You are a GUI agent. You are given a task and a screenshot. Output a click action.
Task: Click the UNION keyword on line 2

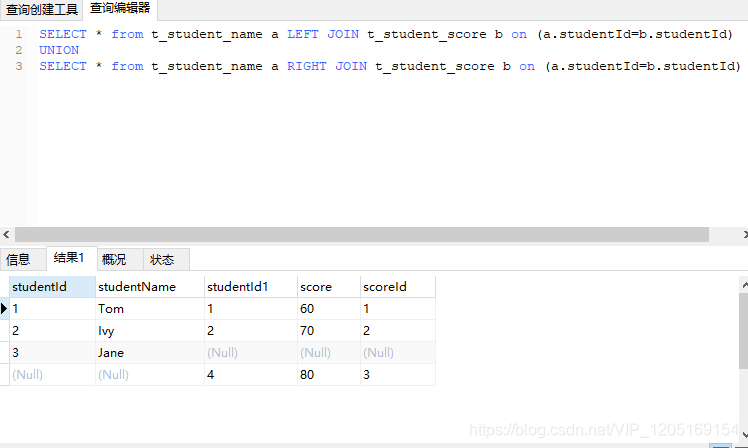(x=59, y=50)
